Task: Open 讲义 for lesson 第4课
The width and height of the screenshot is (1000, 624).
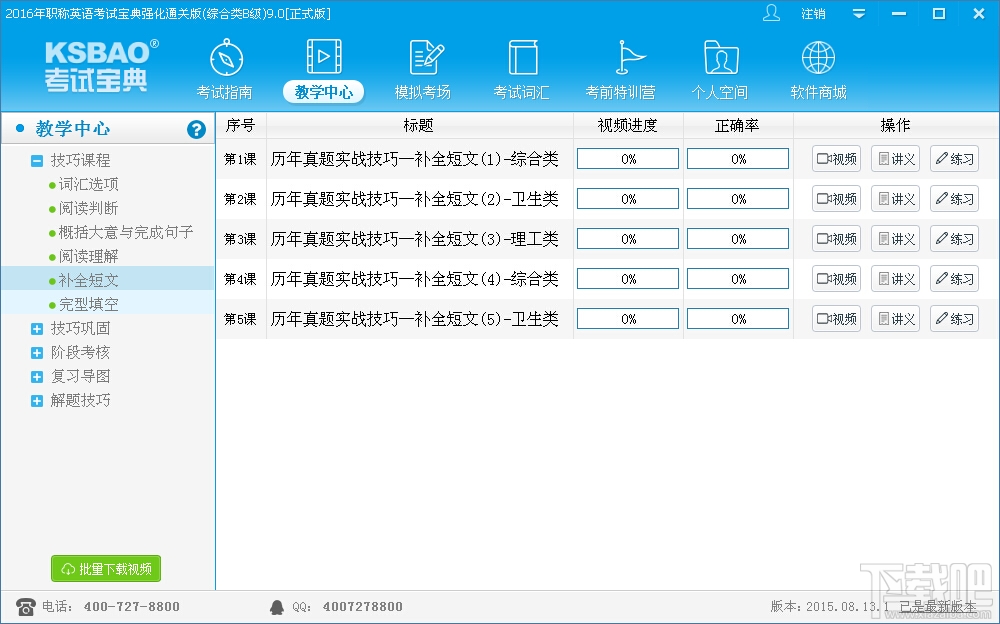Action: click(895, 279)
